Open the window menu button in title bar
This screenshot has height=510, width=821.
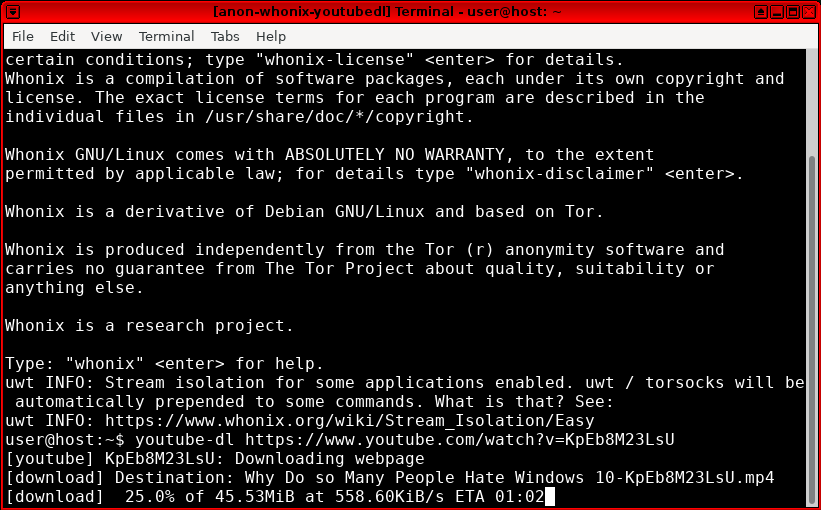tap(12, 11)
